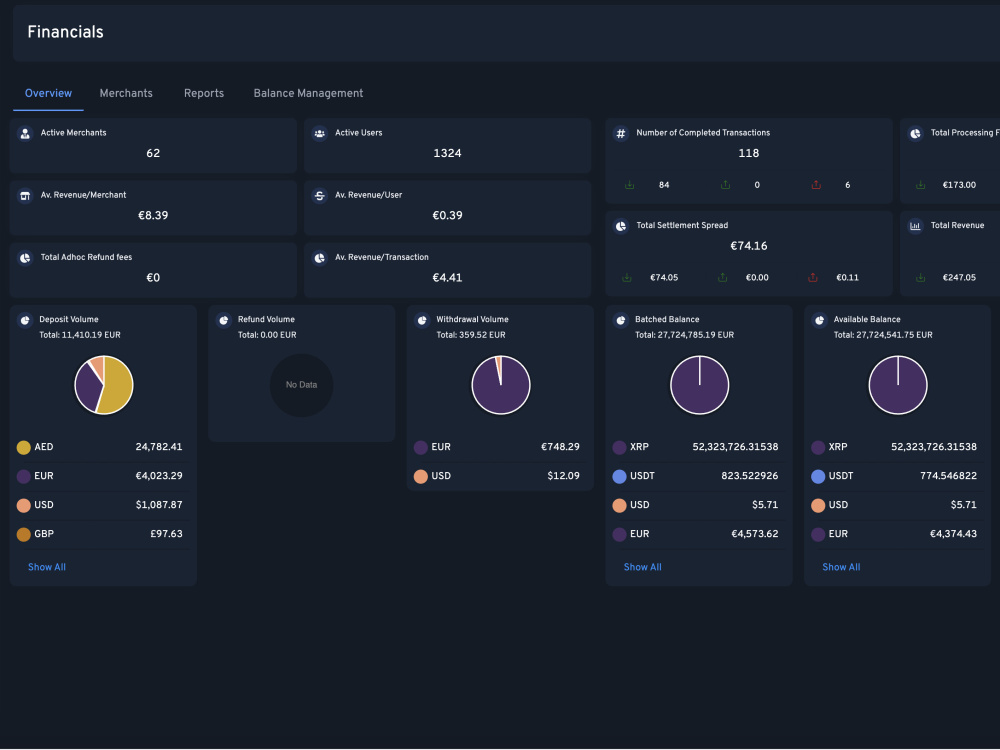The height and width of the screenshot is (750, 1000).
Task: Click the $1,087.87 USD deposit amount
Action: (159, 505)
